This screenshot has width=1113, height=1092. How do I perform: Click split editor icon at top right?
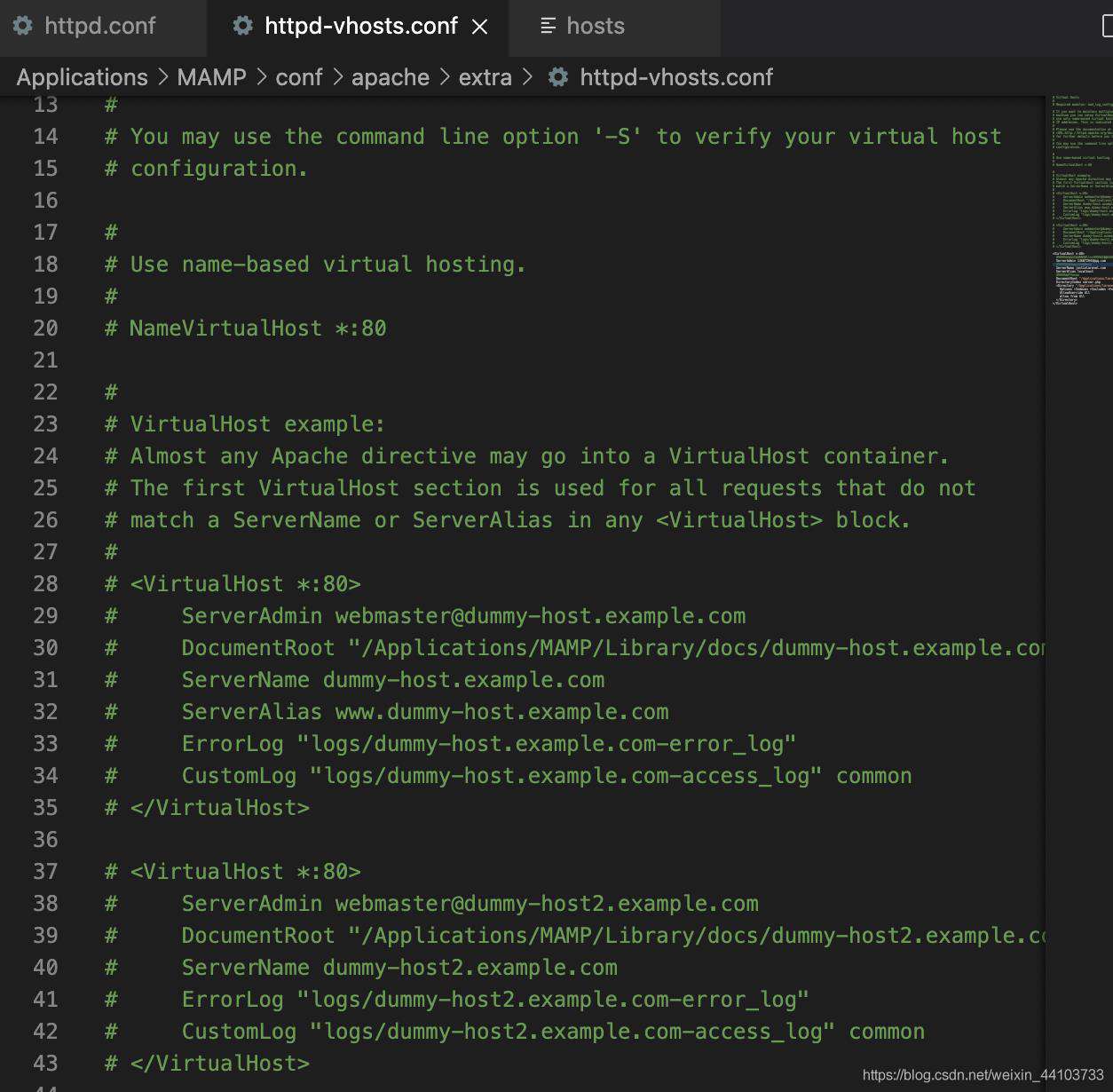tap(1107, 26)
